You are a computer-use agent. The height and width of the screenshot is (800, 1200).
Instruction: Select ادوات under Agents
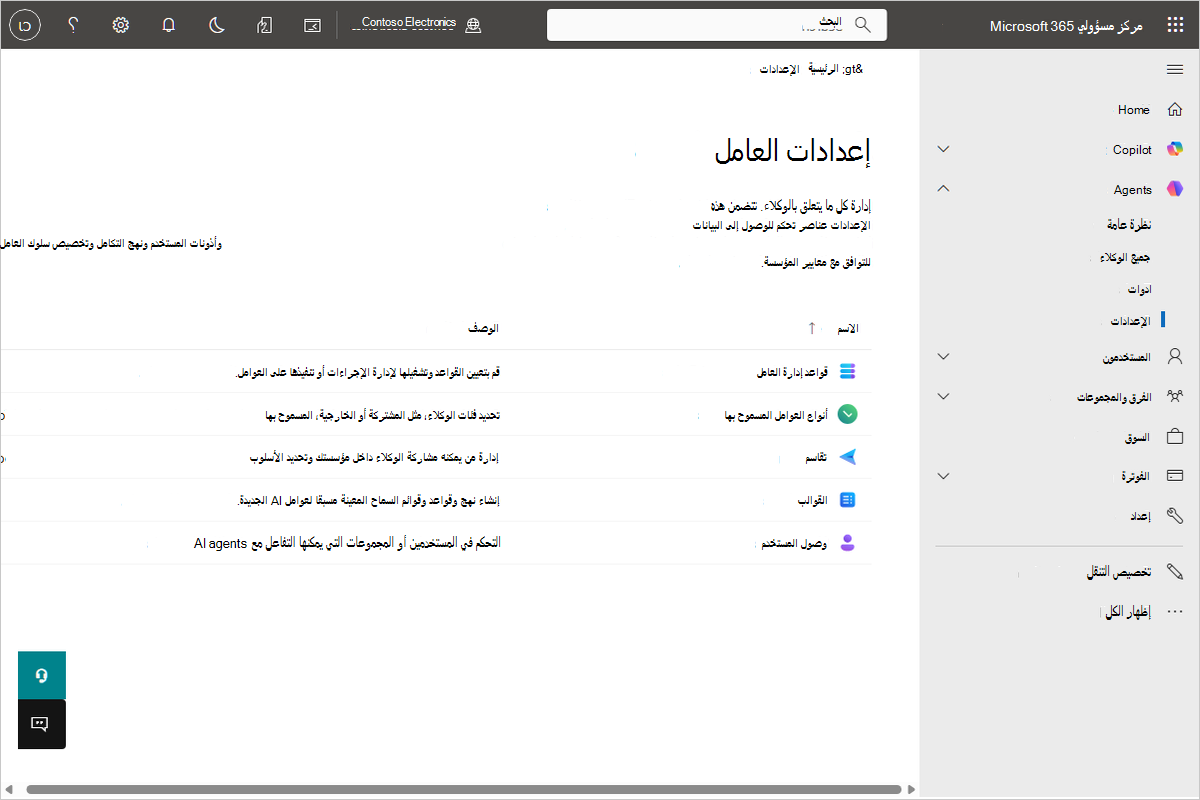pyautogui.click(x=1140, y=289)
